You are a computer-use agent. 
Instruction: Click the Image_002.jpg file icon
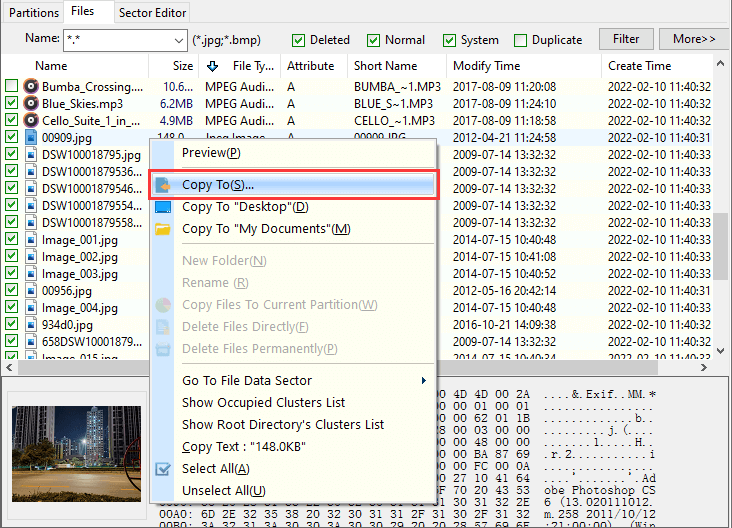(x=31, y=257)
